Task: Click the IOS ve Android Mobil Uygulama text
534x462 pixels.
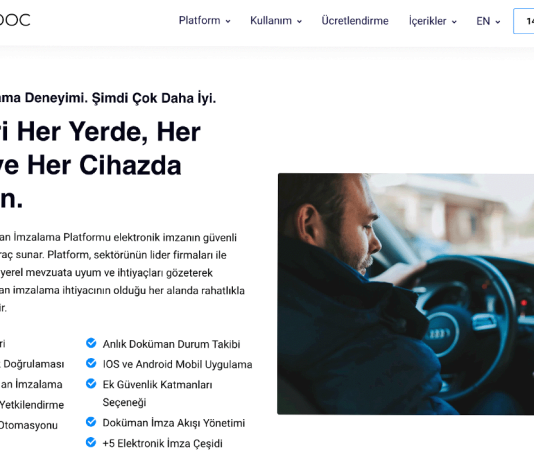Action: point(177,364)
